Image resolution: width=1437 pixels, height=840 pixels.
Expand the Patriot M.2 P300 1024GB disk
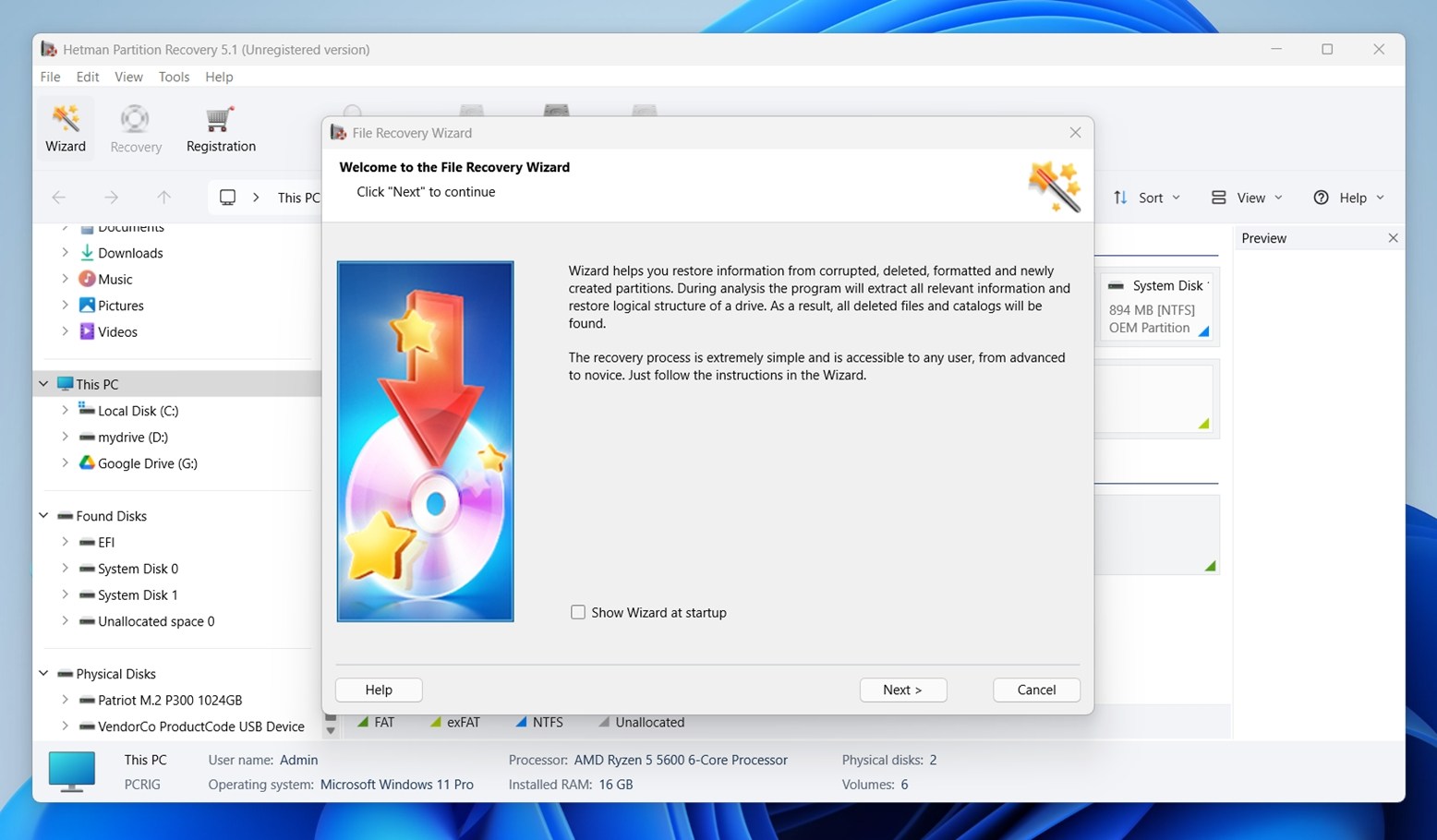pos(64,700)
